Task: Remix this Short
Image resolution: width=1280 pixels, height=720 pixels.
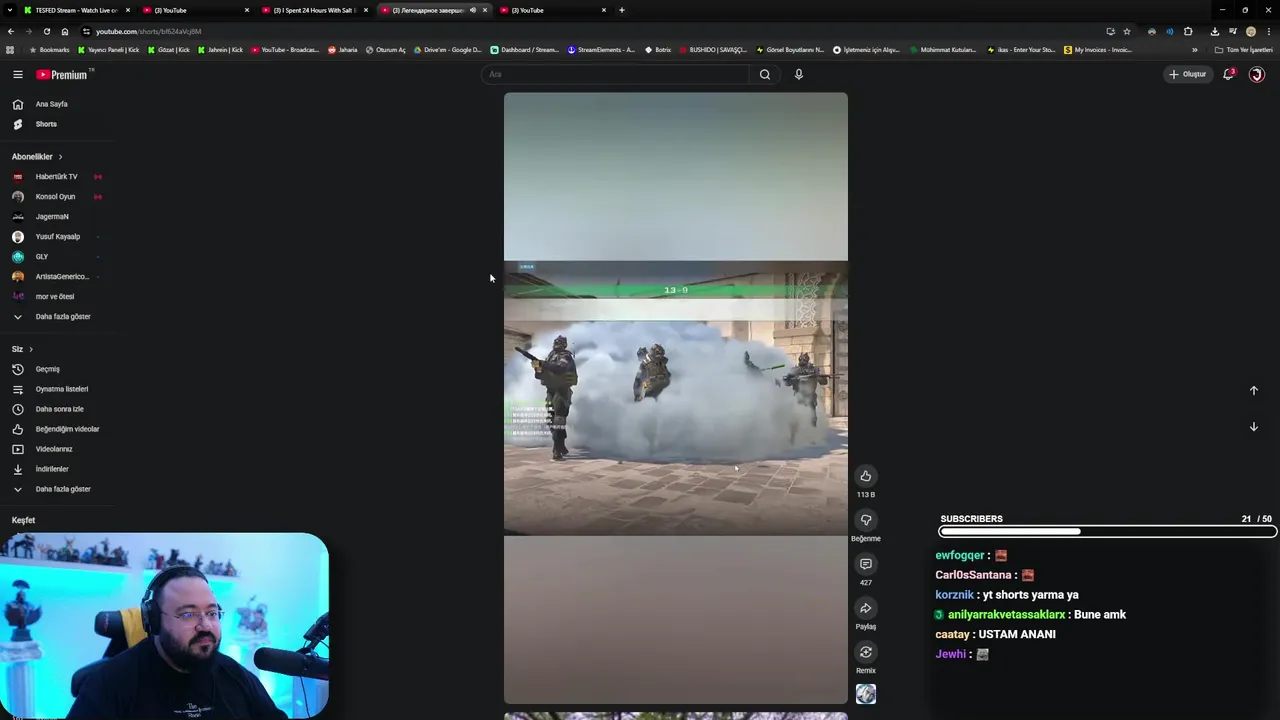Action: point(866,652)
